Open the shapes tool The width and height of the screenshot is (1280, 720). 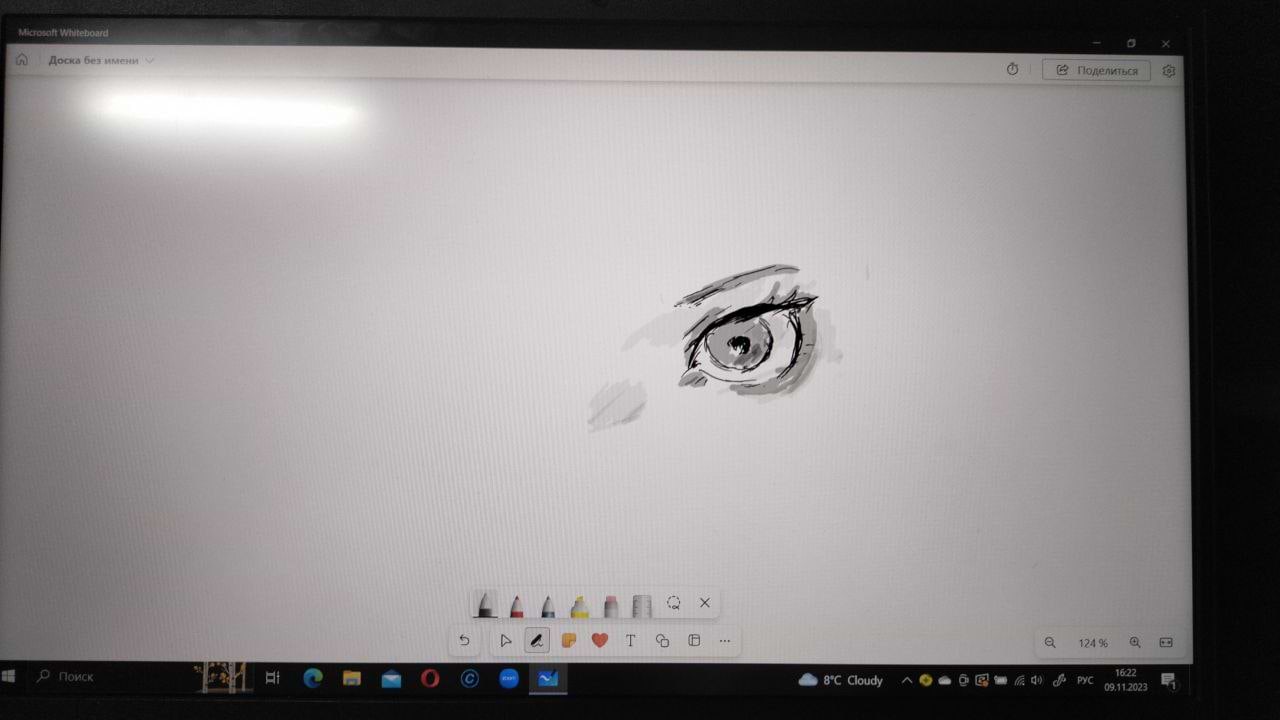[x=662, y=641]
